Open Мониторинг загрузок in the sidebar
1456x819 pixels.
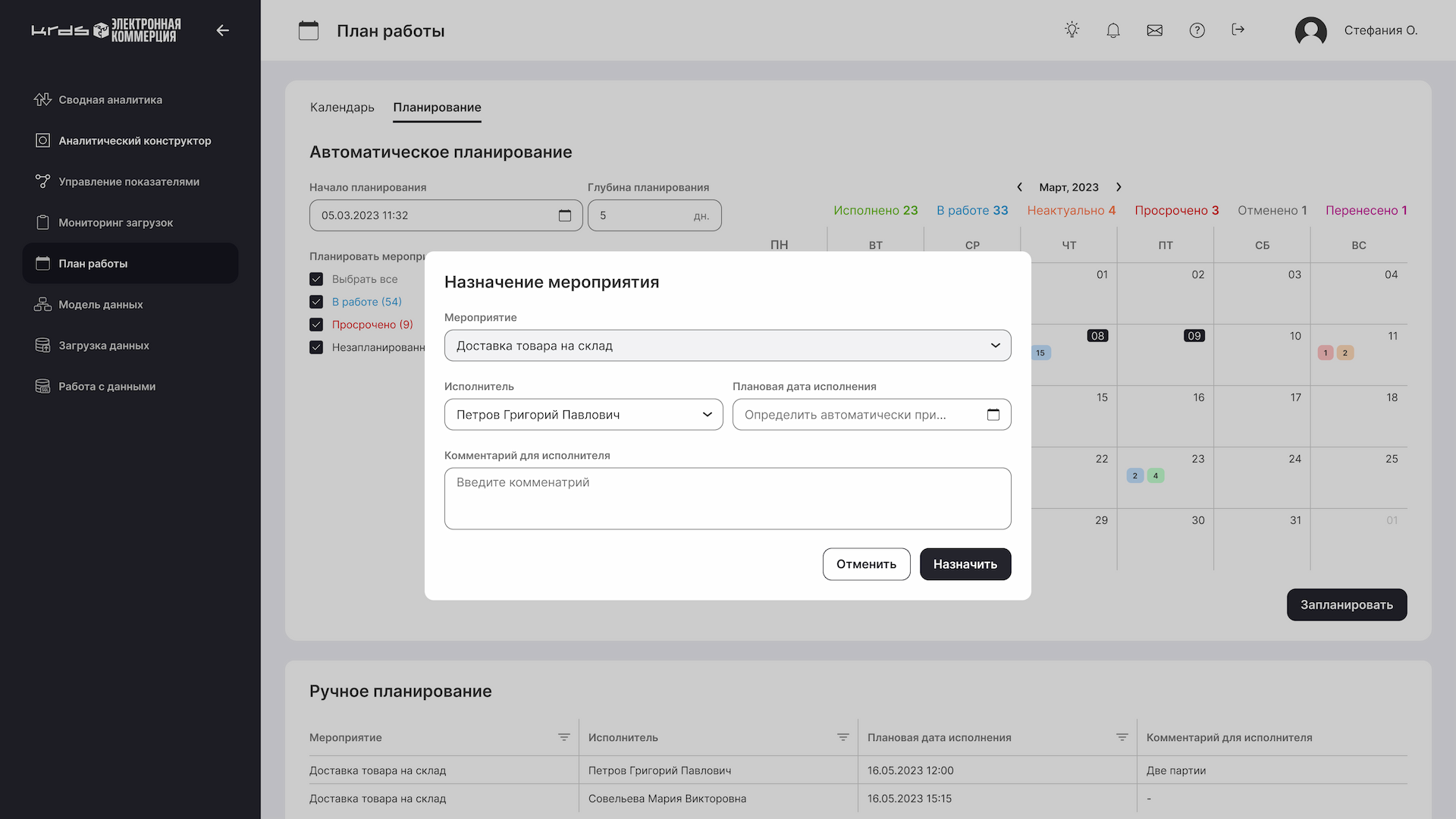point(115,222)
